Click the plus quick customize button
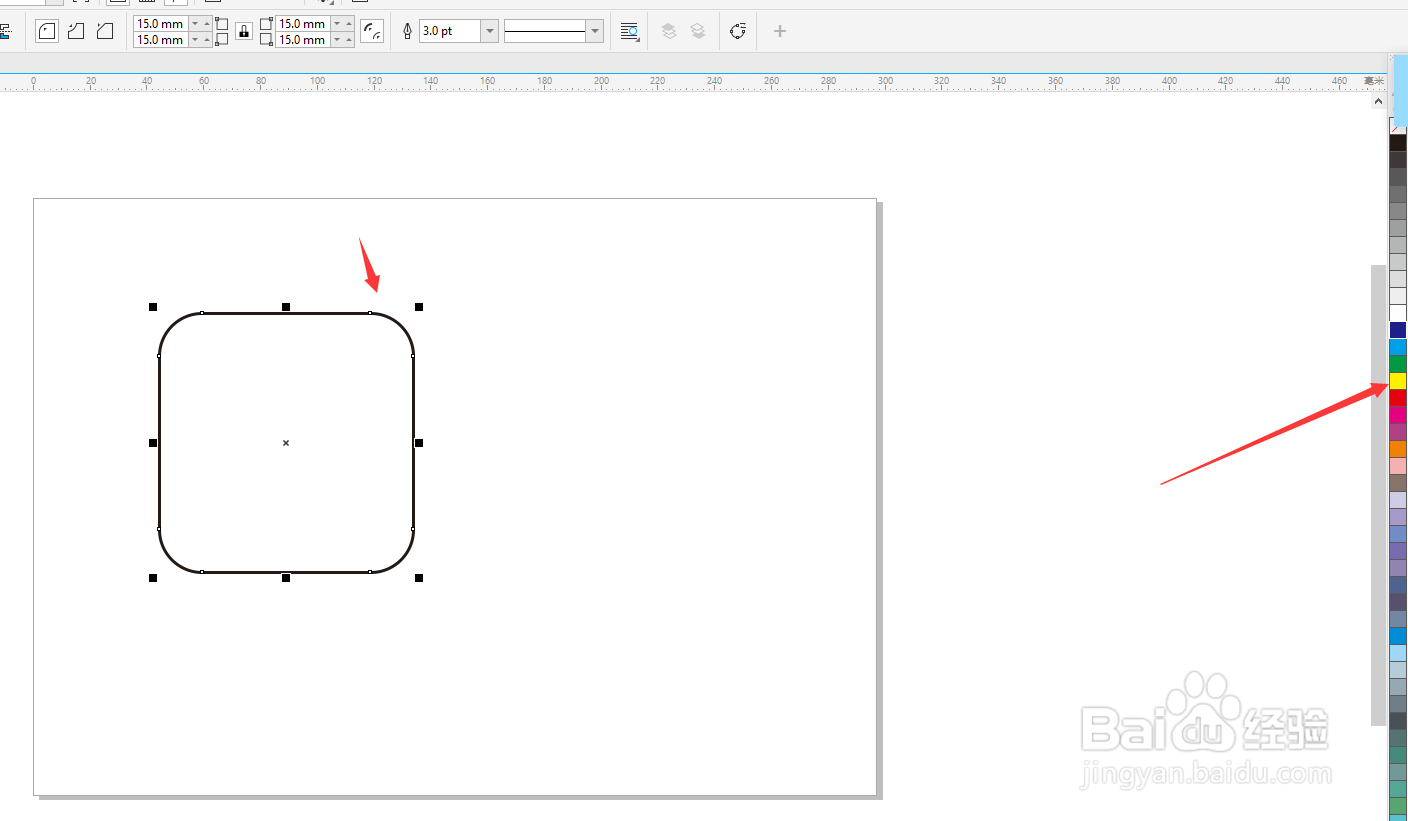The height and width of the screenshot is (821, 1408). pos(780,31)
